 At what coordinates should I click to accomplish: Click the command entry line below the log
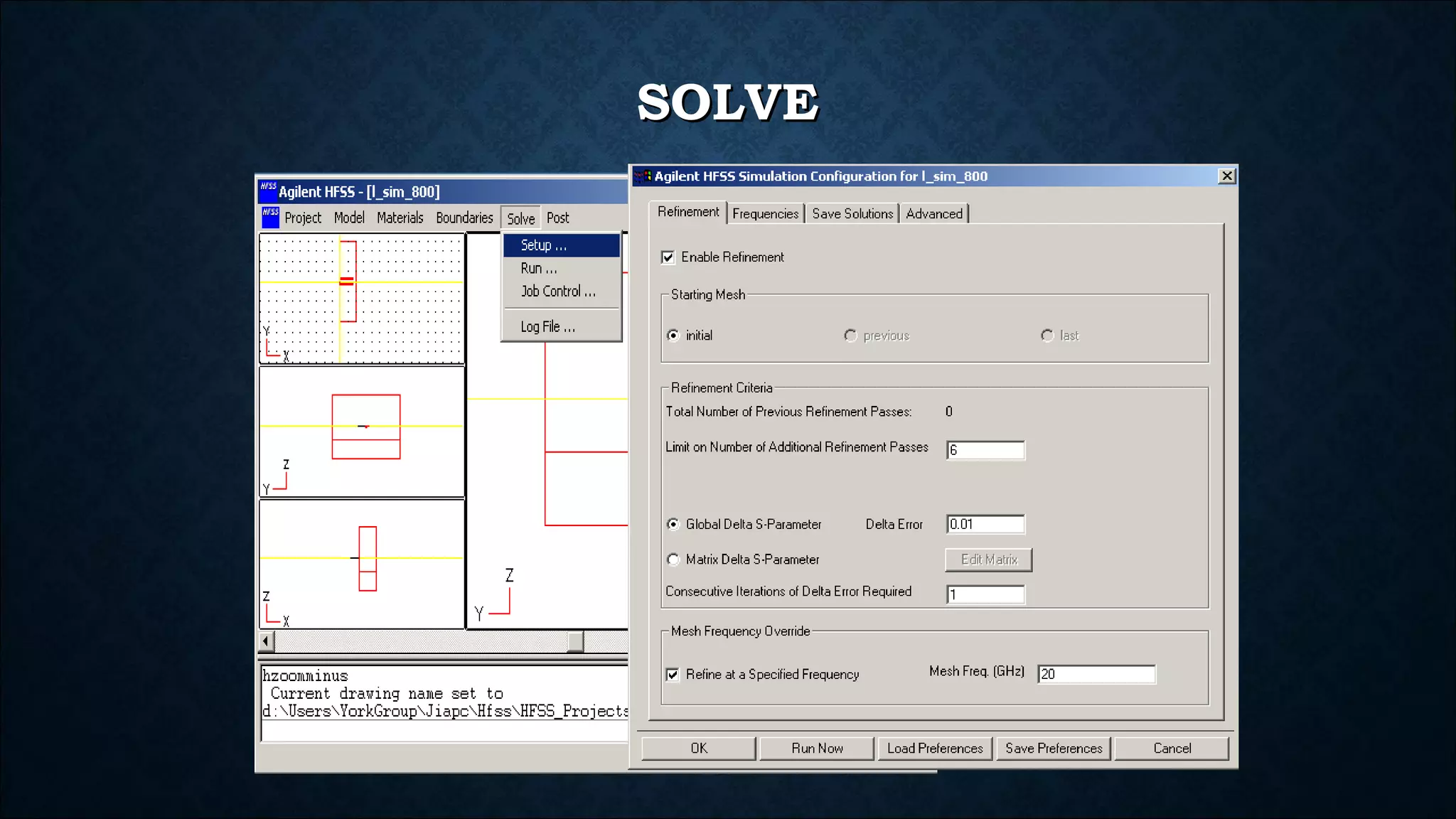[x=444, y=730]
